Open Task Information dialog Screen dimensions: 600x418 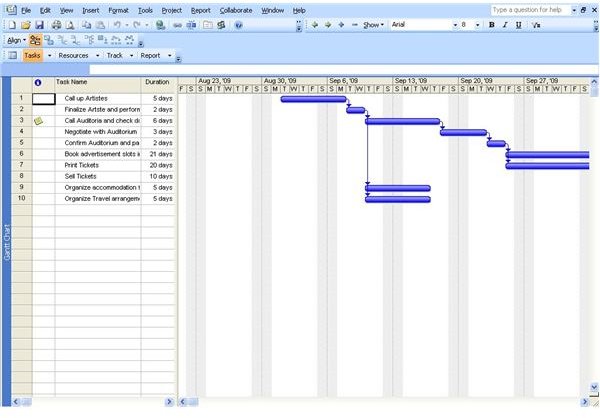coord(208,25)
